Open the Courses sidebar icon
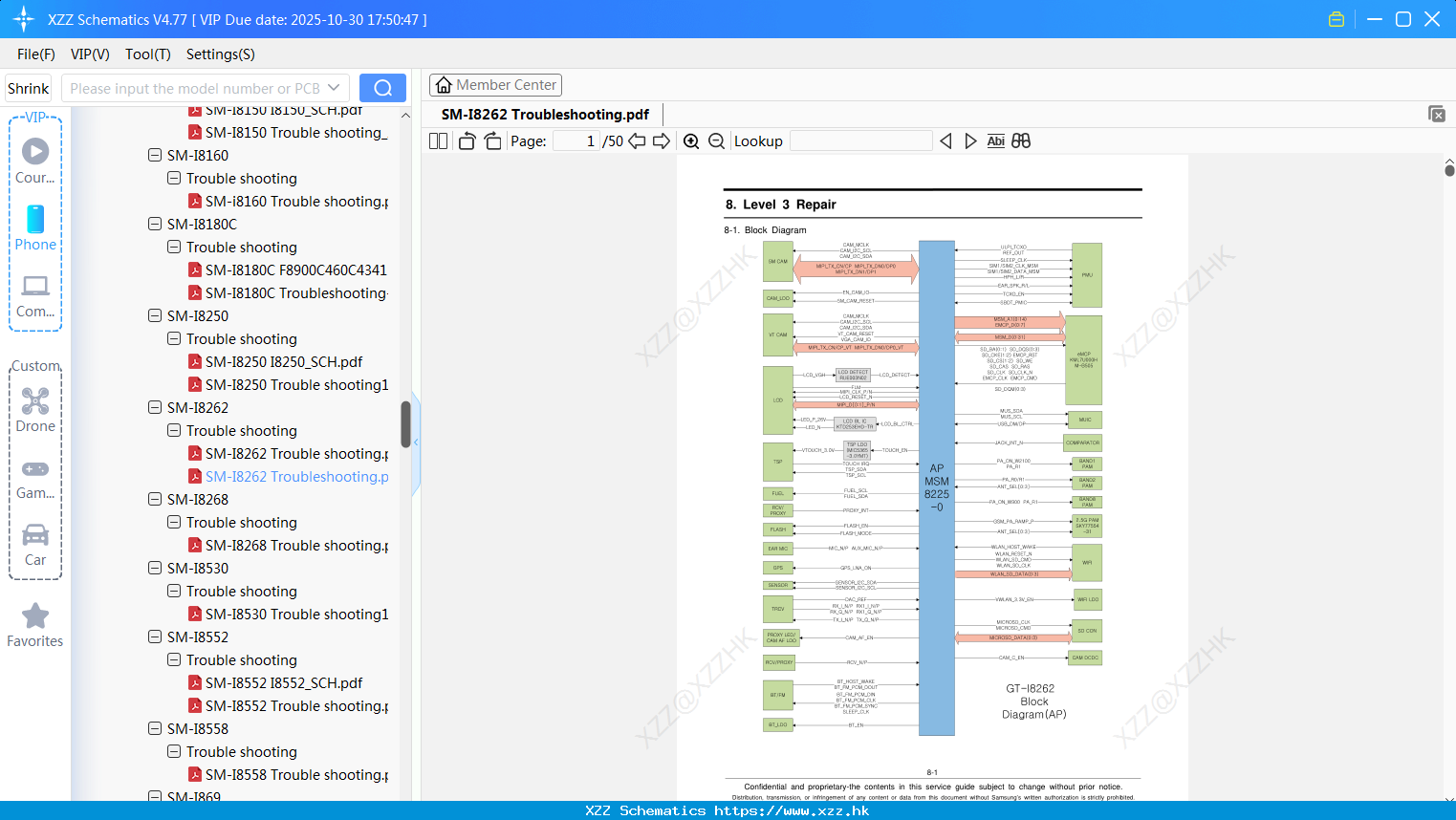1456x820 pixels. pyautogui.click(x=35, y=151)
